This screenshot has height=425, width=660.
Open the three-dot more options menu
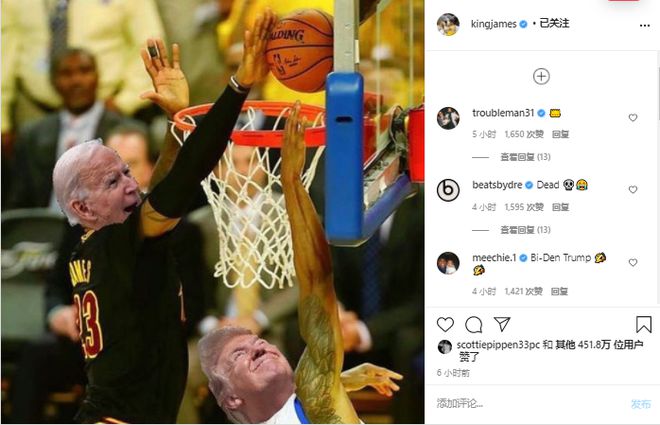[644, 26]
